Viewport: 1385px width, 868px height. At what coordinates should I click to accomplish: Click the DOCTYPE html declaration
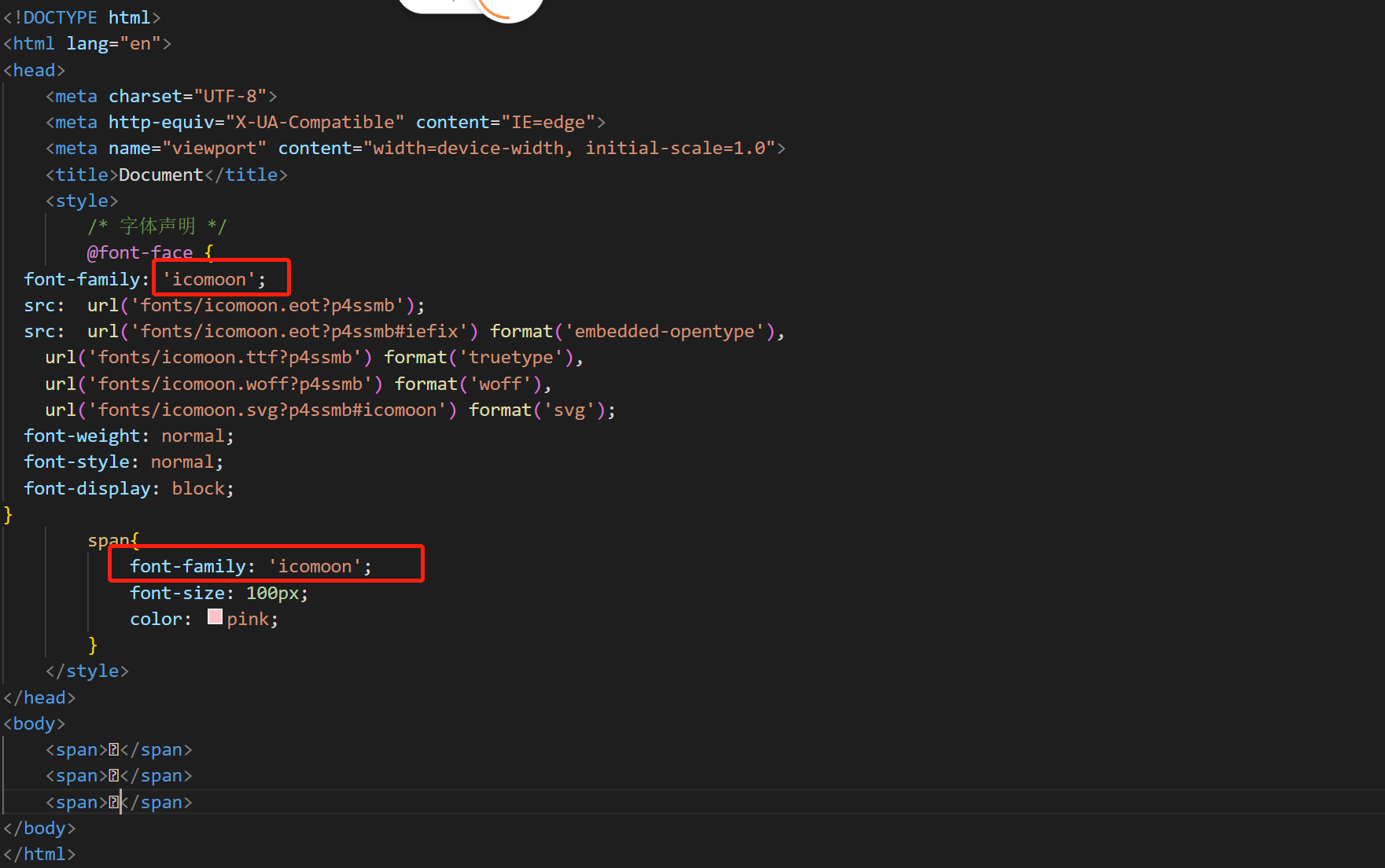(82, 17)
